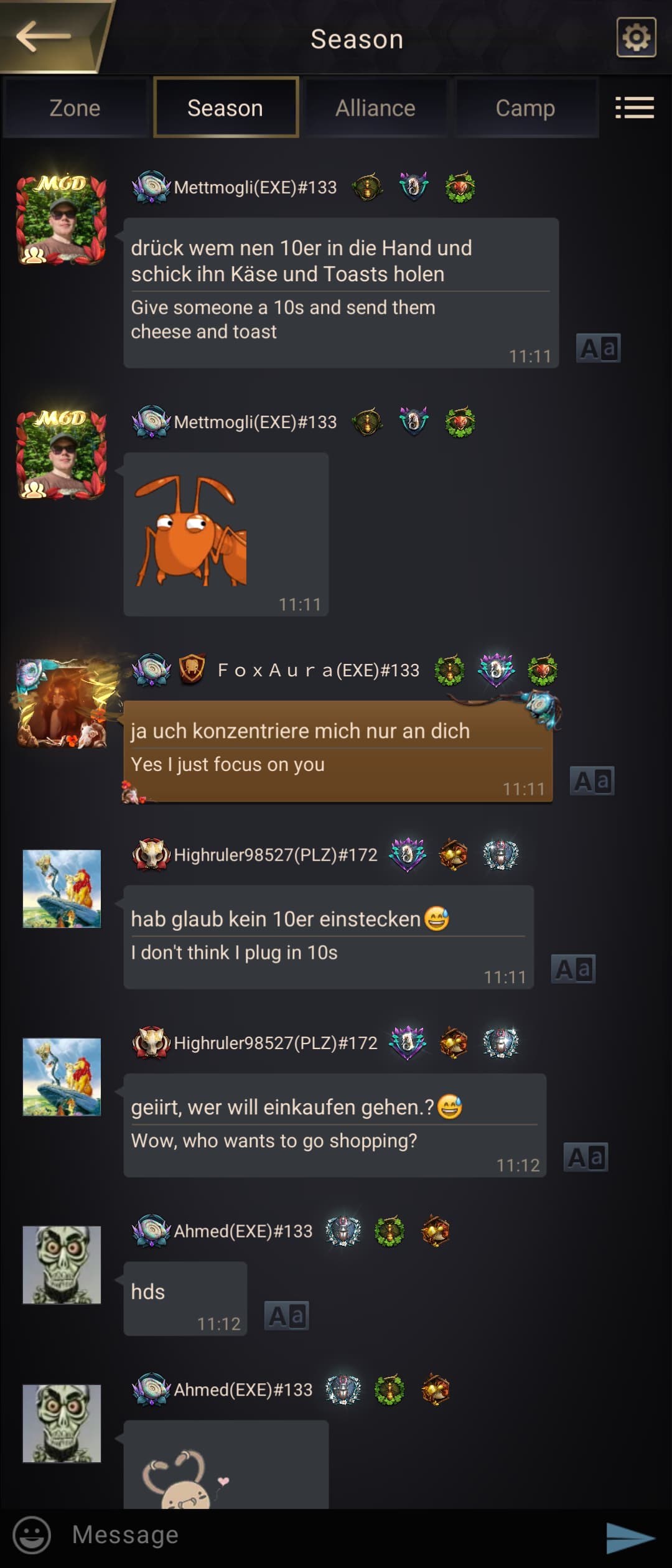The width and height of the screenshot is (672, 1568).
Task: Open emoji picker smiley icon
Action: pyautogui.click(x=32, y=1534)
